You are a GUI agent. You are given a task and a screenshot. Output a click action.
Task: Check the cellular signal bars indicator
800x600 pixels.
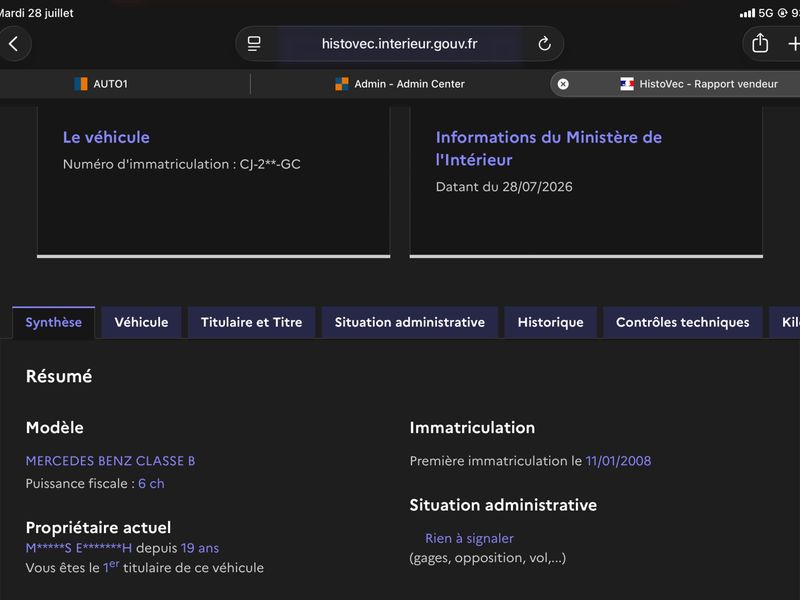pos(747,13)
